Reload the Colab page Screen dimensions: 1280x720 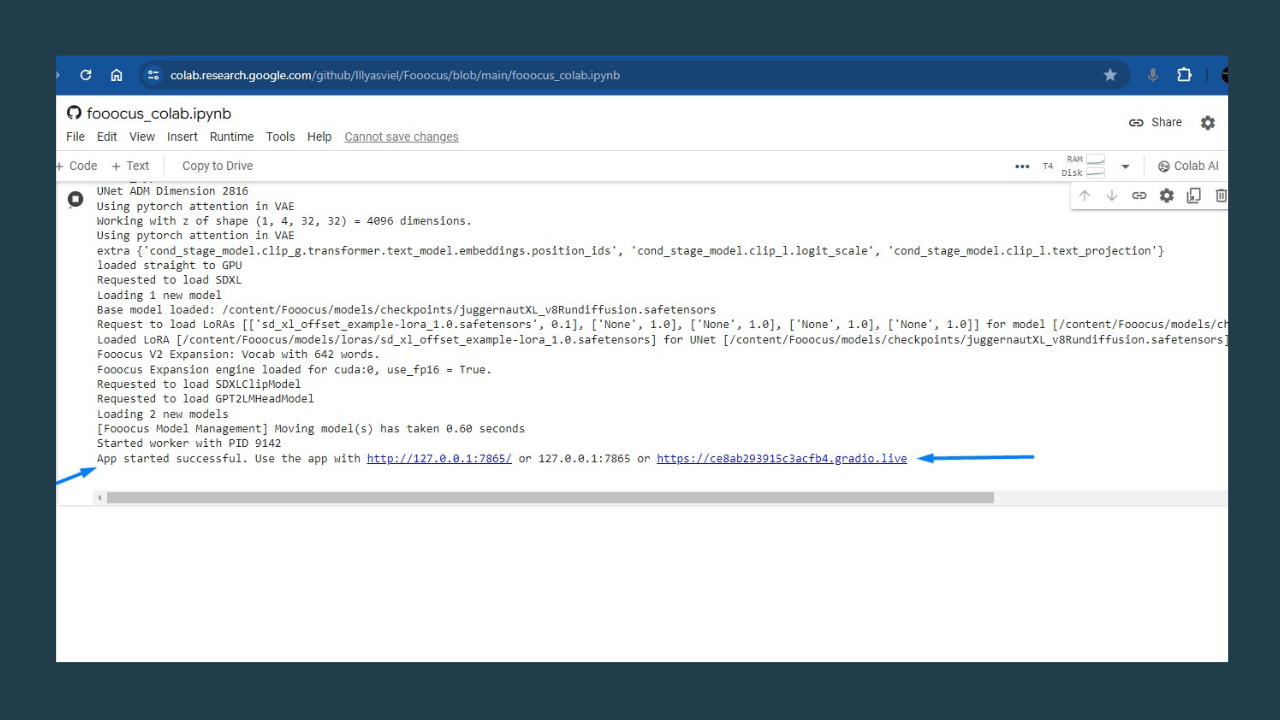(x=86, y=75)
